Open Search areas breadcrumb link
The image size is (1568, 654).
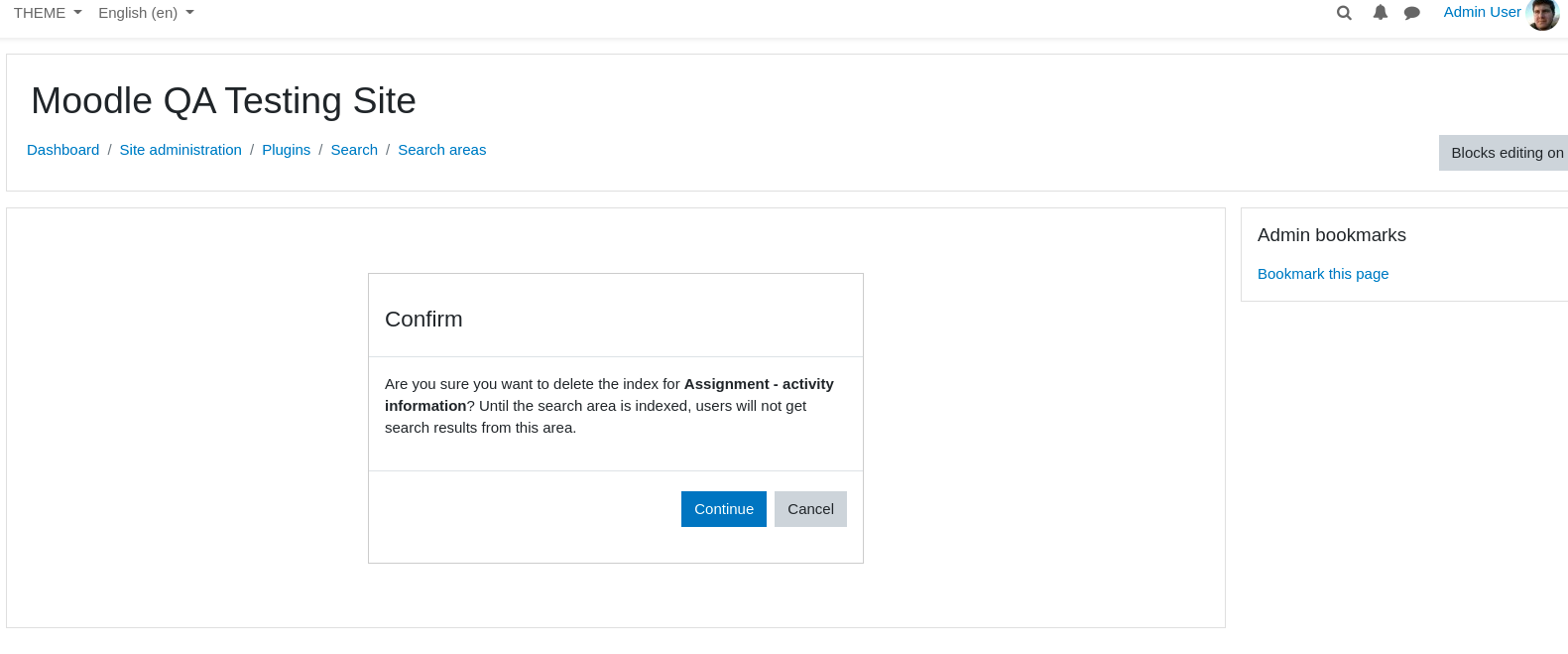(442, 150)
